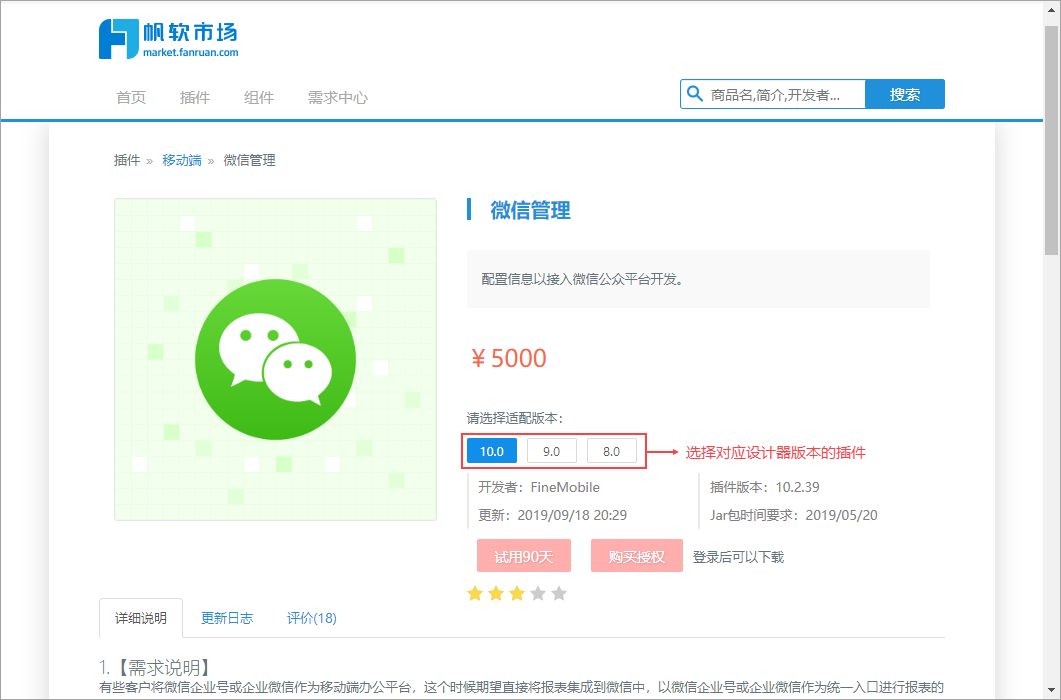Click the market.fanruan.com logo text
This screenshot has height=700, width=1061.
click(190, 53)
